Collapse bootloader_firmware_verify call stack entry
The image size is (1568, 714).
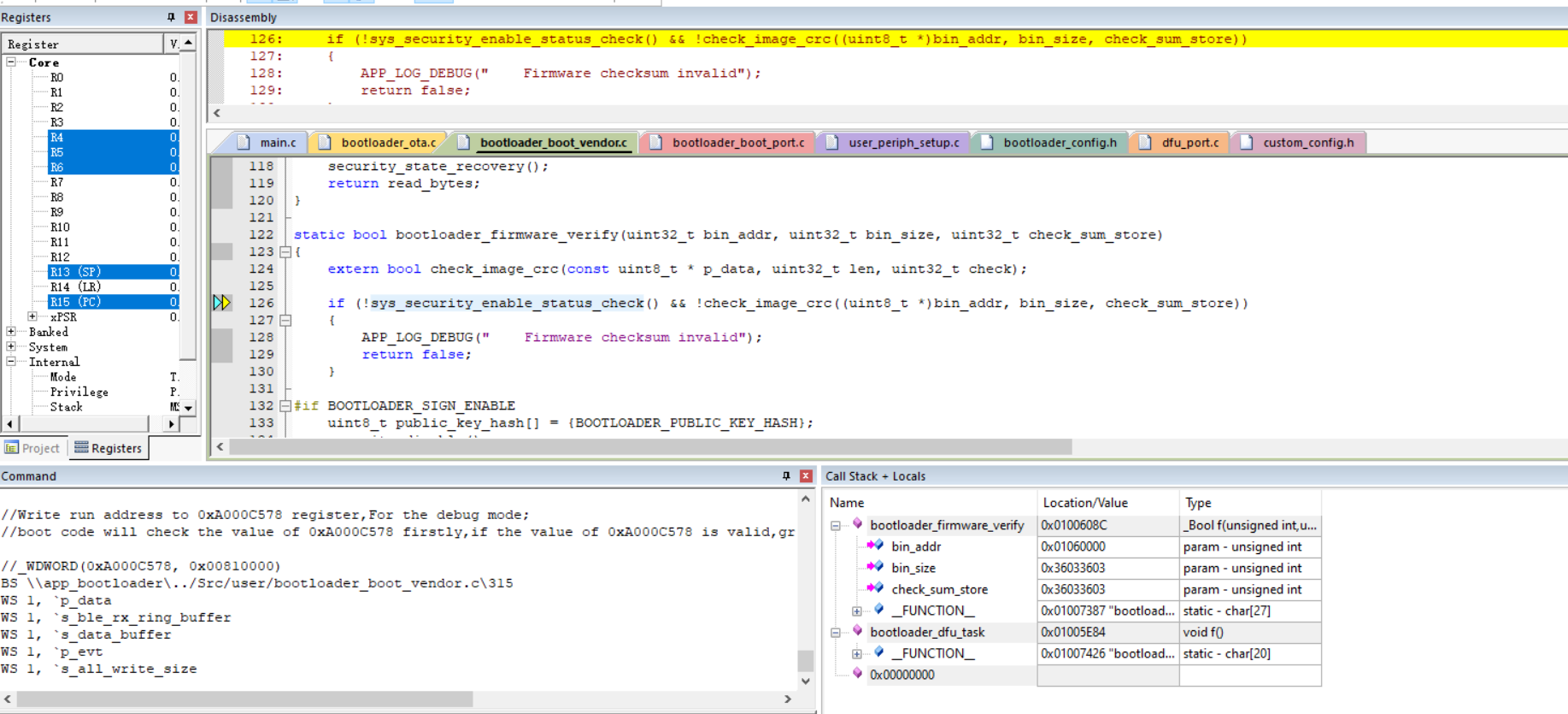[836, 526]
